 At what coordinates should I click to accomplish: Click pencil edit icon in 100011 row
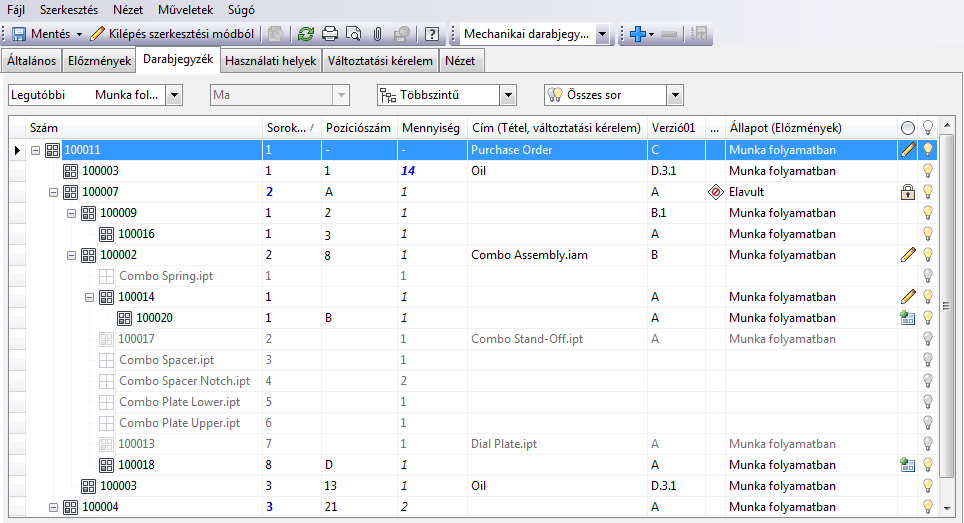[x=908, y=149]
